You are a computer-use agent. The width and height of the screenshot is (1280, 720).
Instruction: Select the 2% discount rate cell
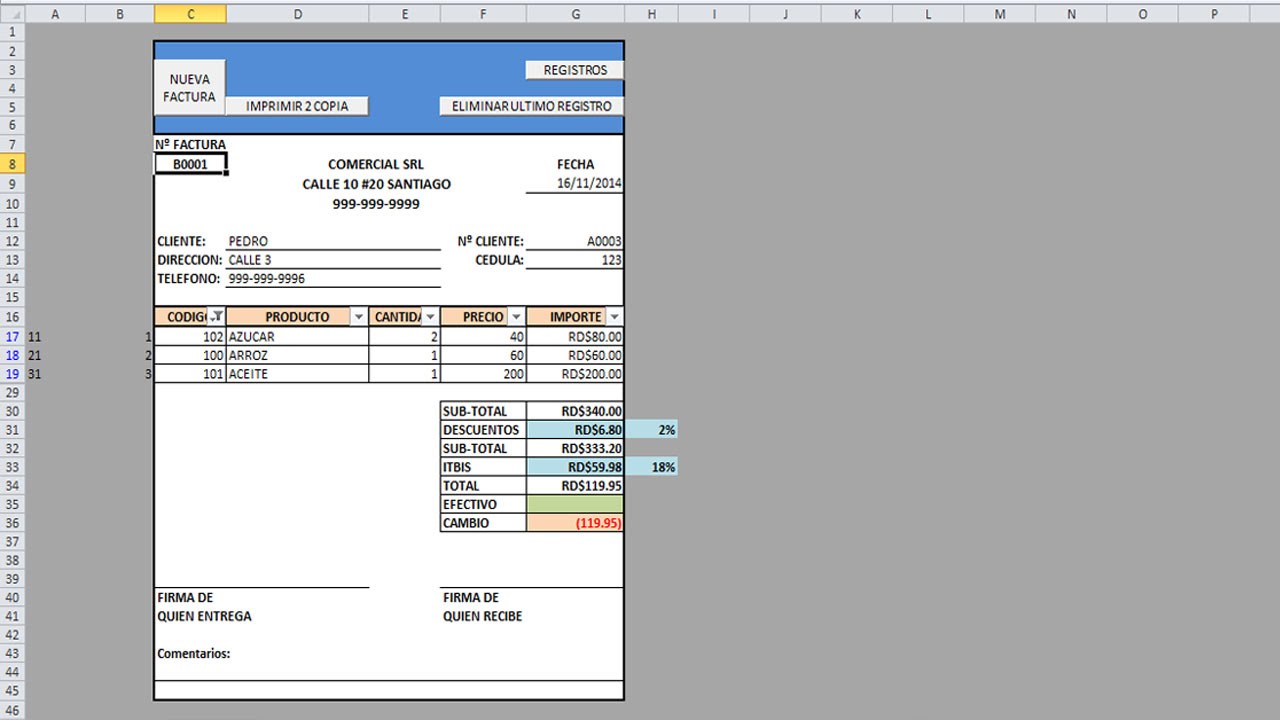pos(652,430)
